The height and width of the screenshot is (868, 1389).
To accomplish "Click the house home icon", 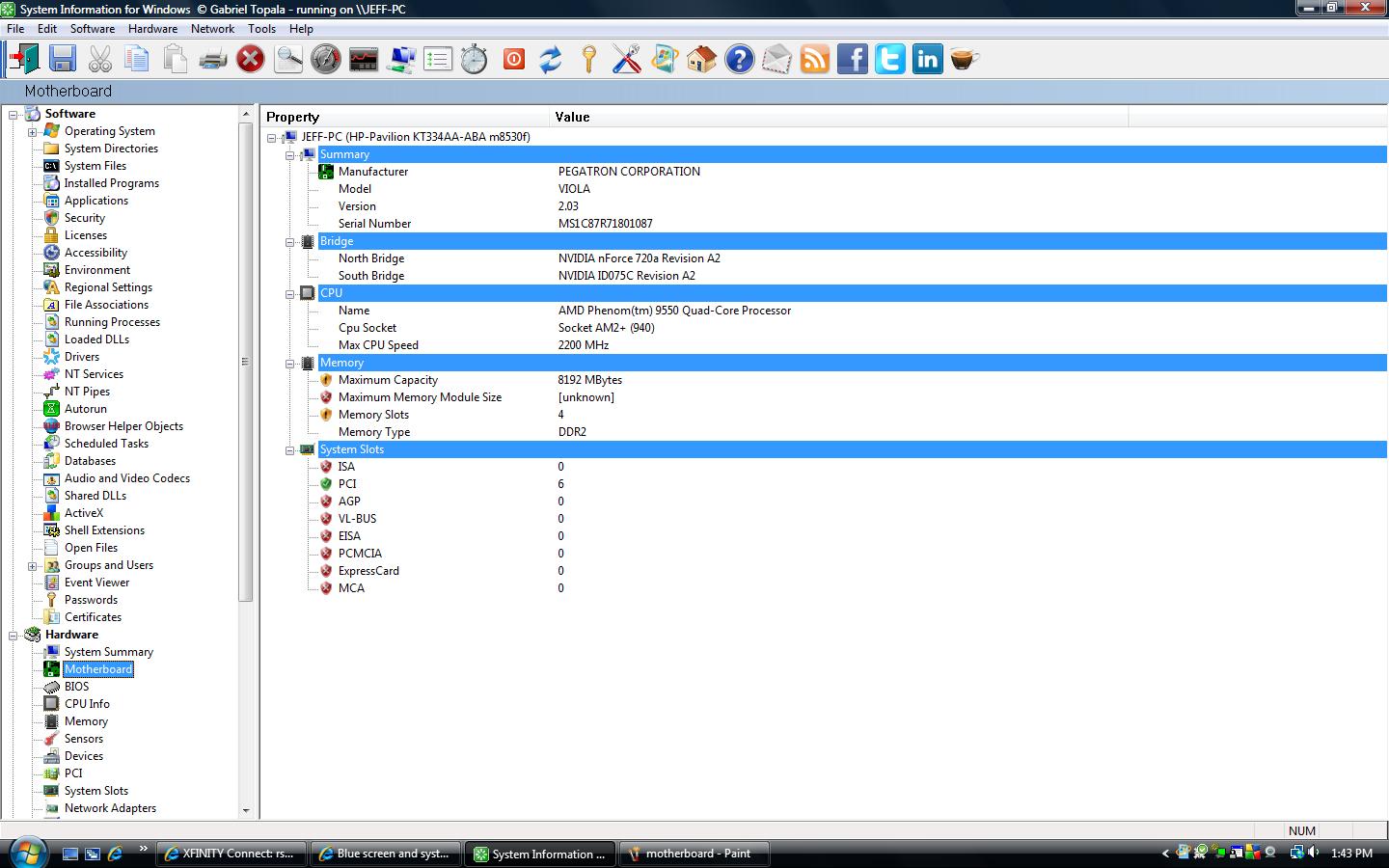I will point(701,60).
